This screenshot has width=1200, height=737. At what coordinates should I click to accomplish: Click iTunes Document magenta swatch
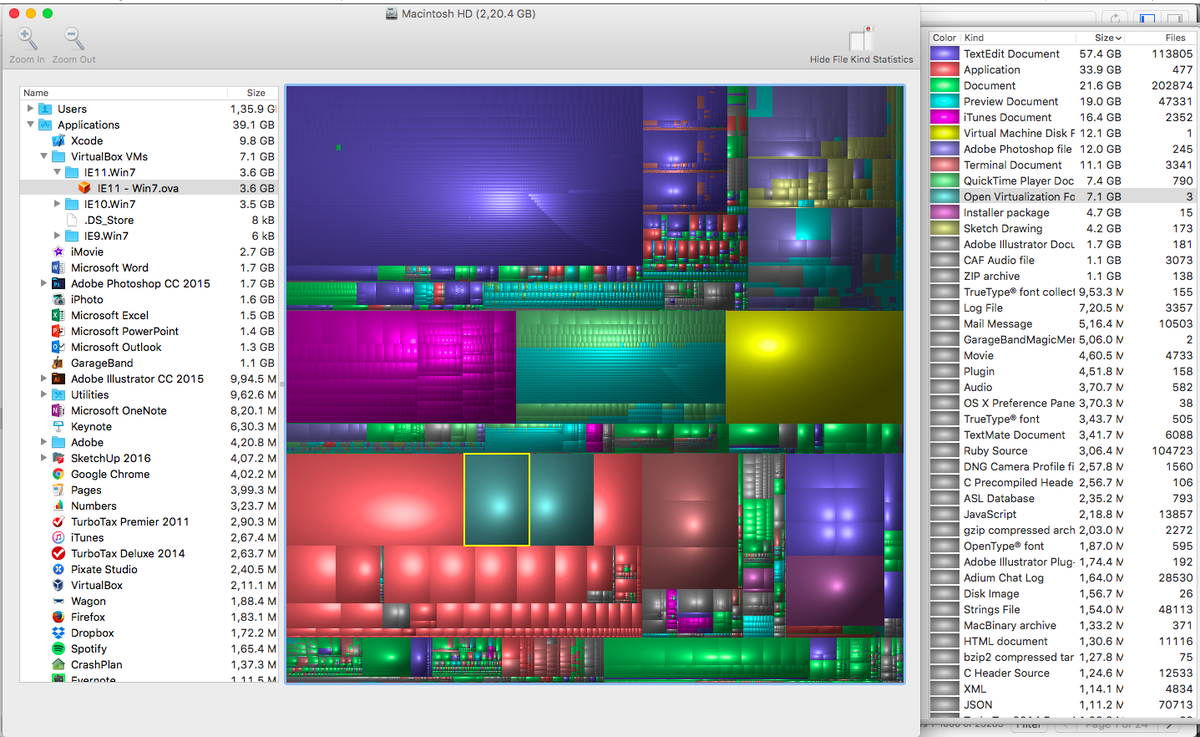[x=944, y=117]
